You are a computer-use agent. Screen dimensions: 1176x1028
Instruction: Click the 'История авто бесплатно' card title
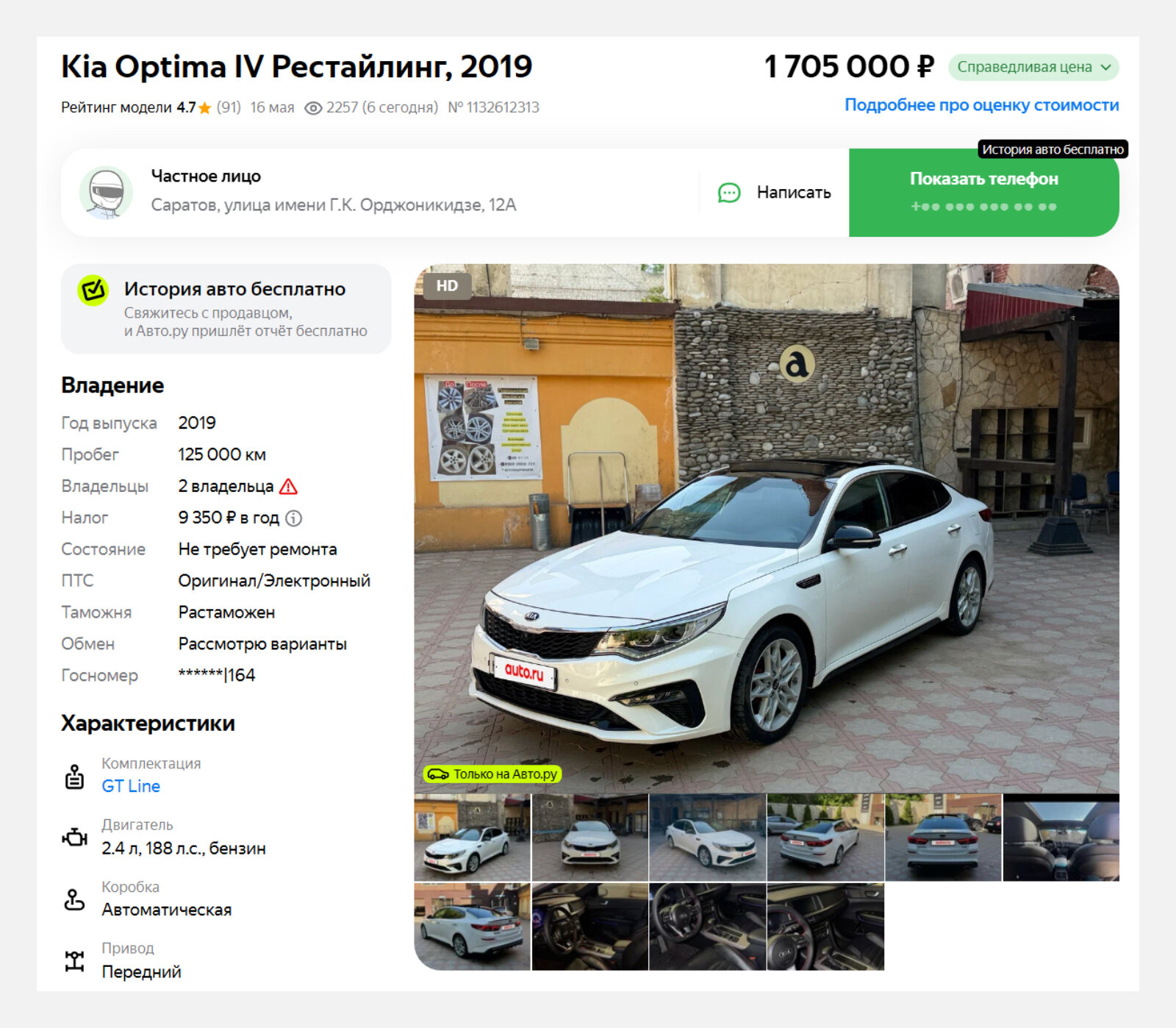(x=234, y=289)
